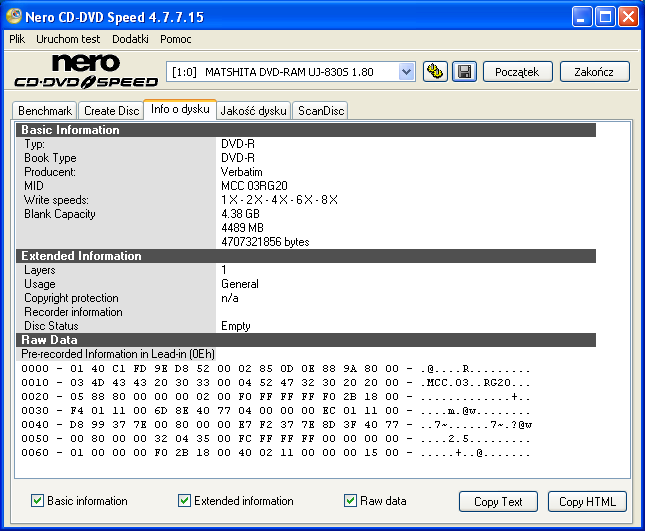Click the Producent value Verbatim
The image size is (645, 531).
(x=241, y=172)
